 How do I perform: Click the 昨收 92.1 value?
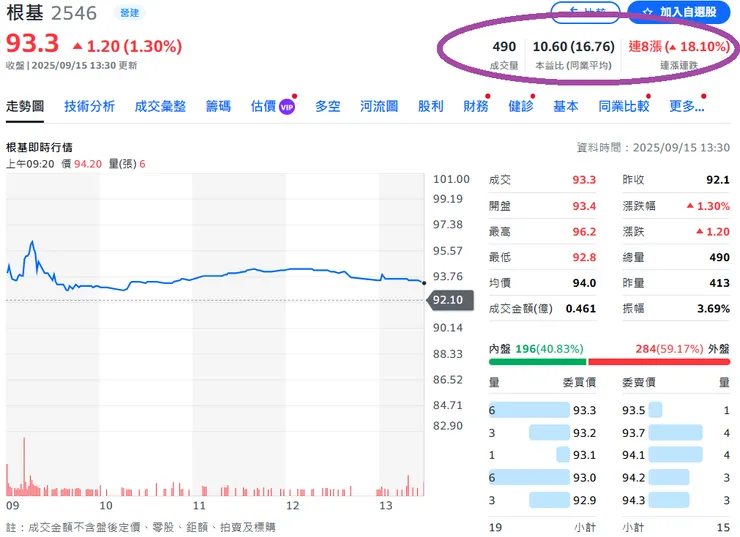pos(718,180)
